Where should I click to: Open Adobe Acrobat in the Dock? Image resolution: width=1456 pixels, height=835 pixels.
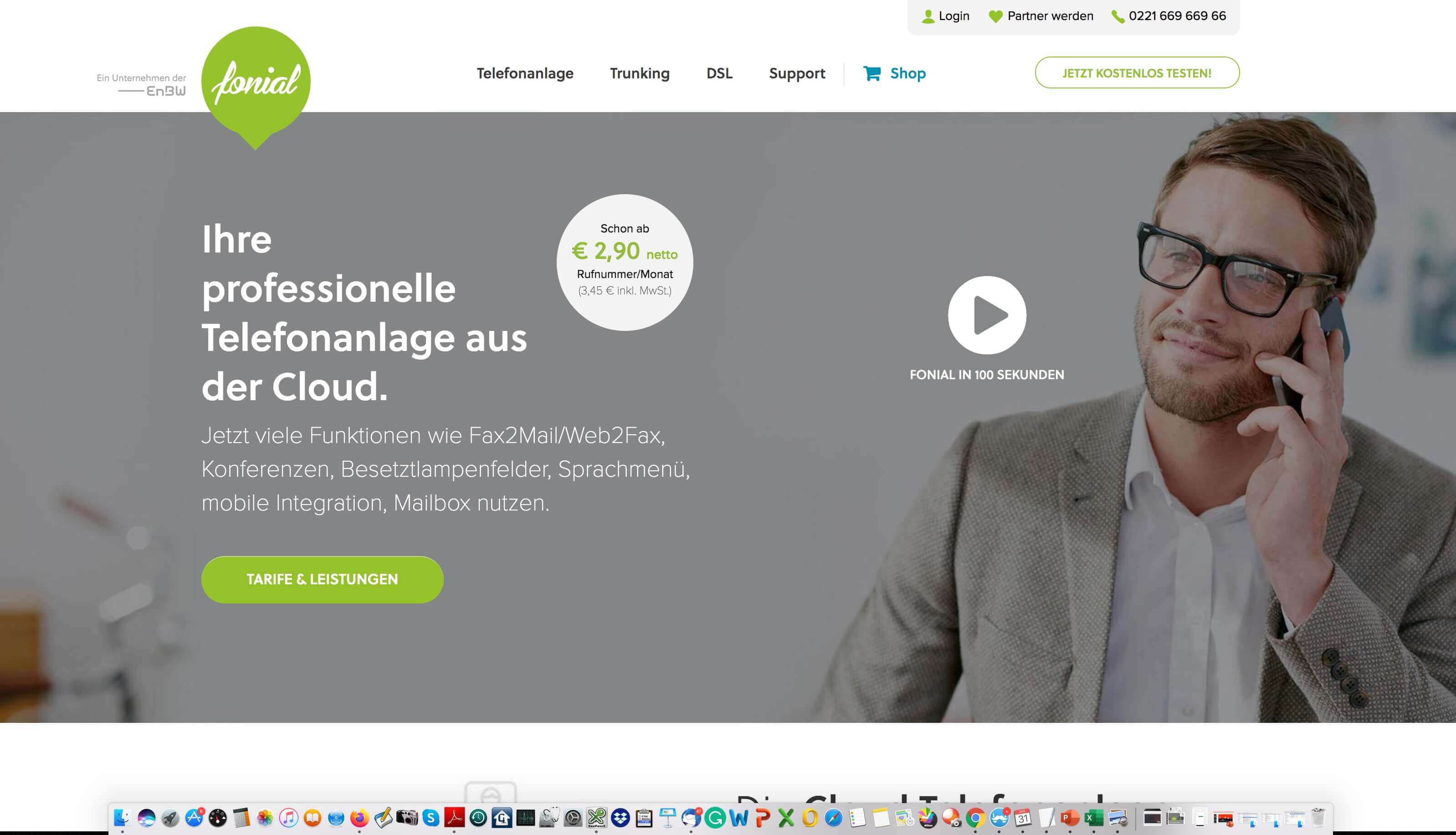[x=454, y=818]
